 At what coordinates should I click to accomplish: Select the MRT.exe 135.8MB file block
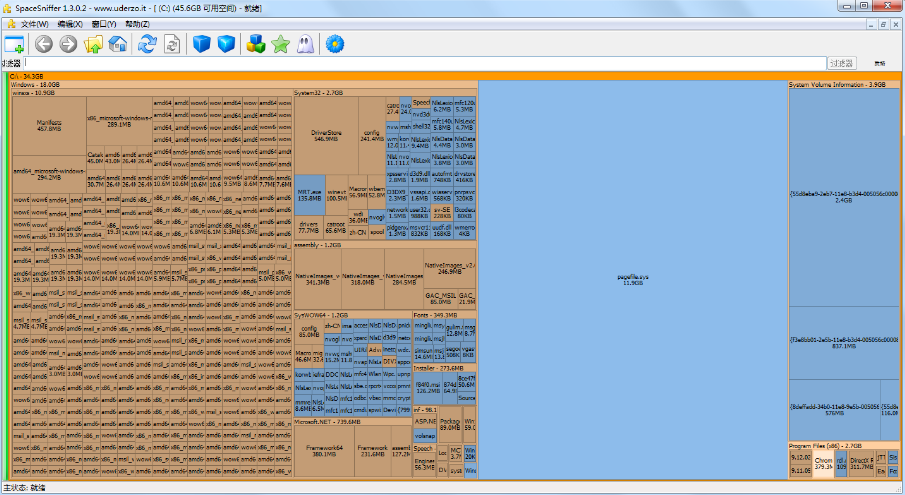(310, 195)
